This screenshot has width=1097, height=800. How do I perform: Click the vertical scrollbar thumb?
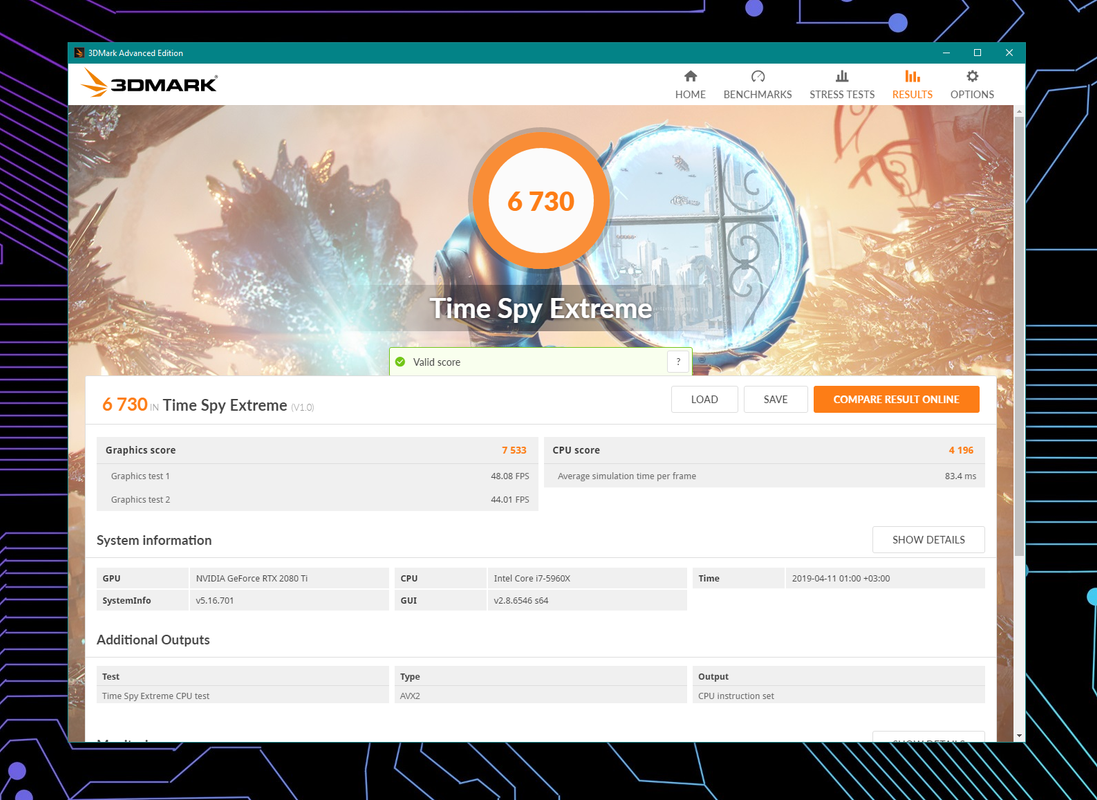[x=1019, y=336]
